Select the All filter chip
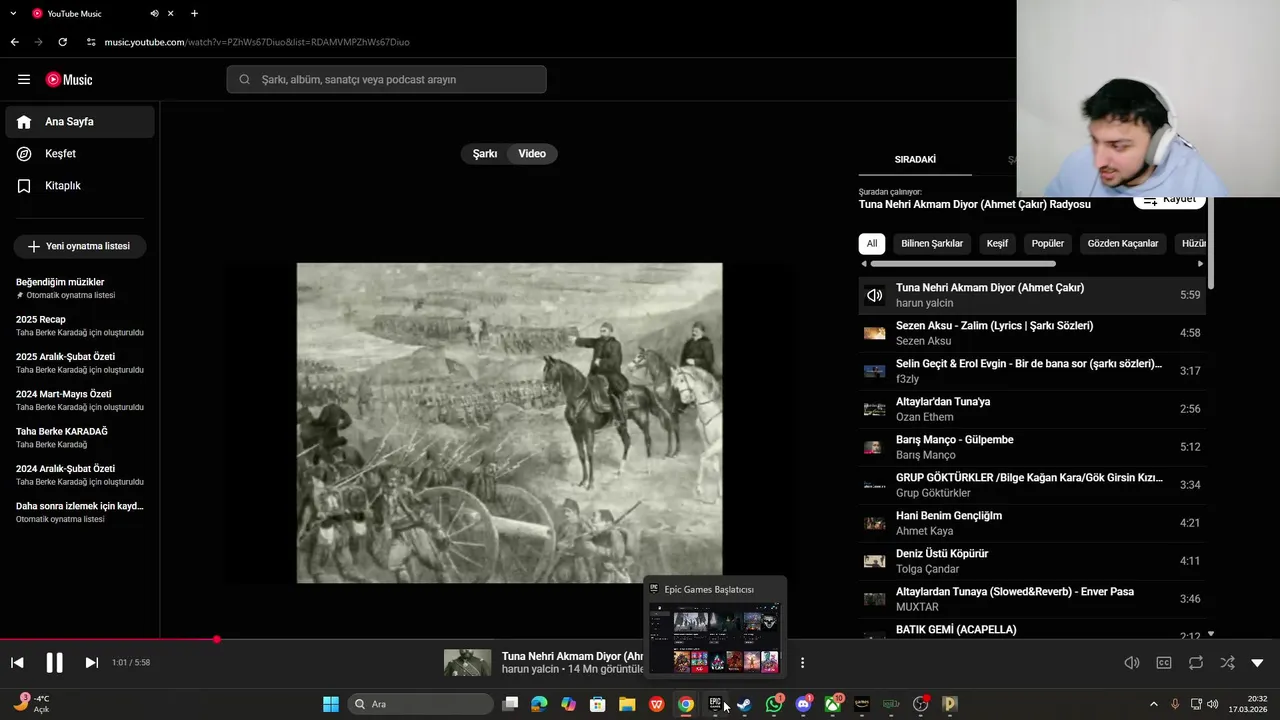Viewport: 1280px width, 720px height. pos(872,243)
